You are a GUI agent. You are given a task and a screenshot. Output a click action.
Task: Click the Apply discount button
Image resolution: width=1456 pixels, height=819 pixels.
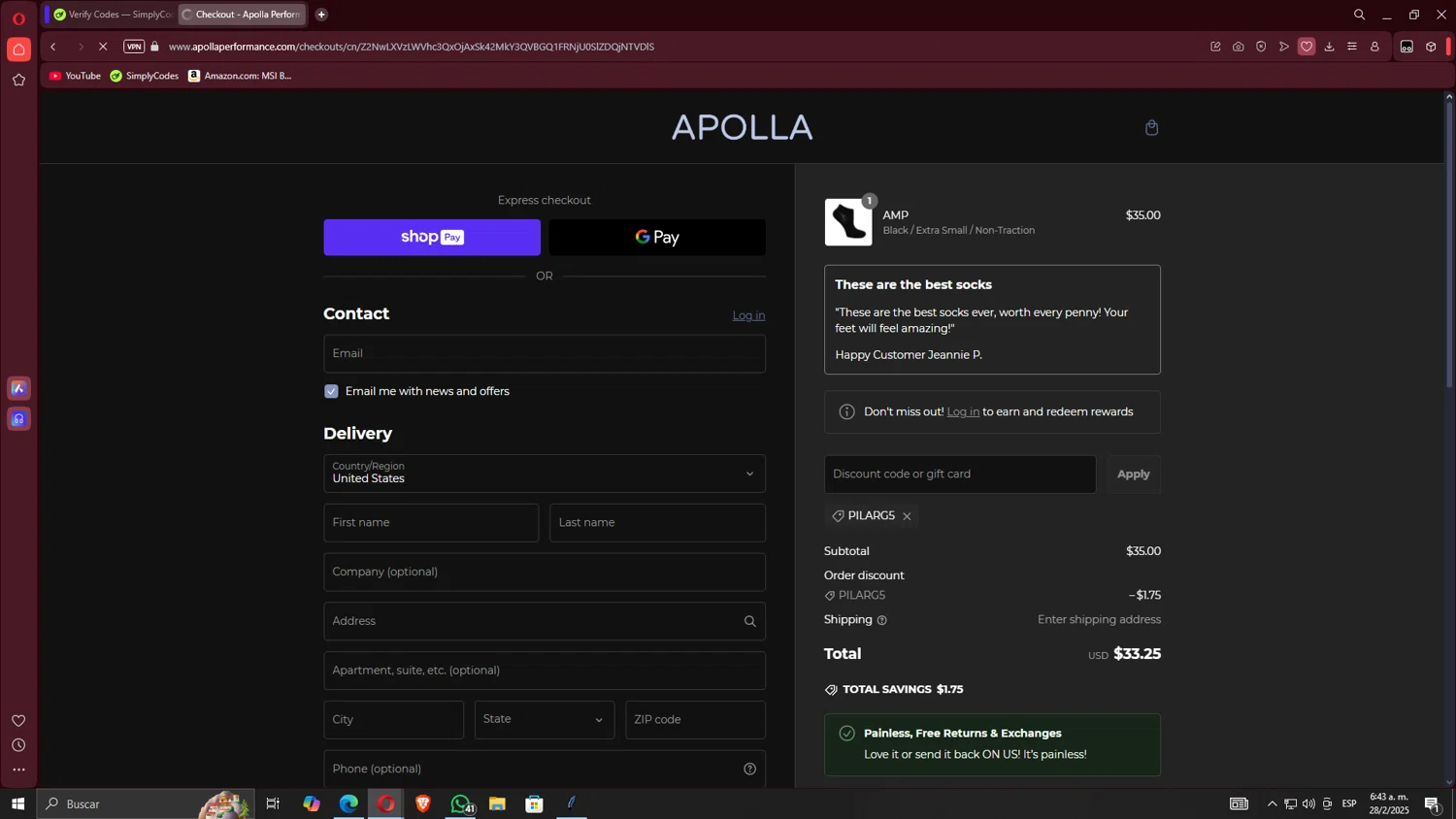coord(1133,475)
